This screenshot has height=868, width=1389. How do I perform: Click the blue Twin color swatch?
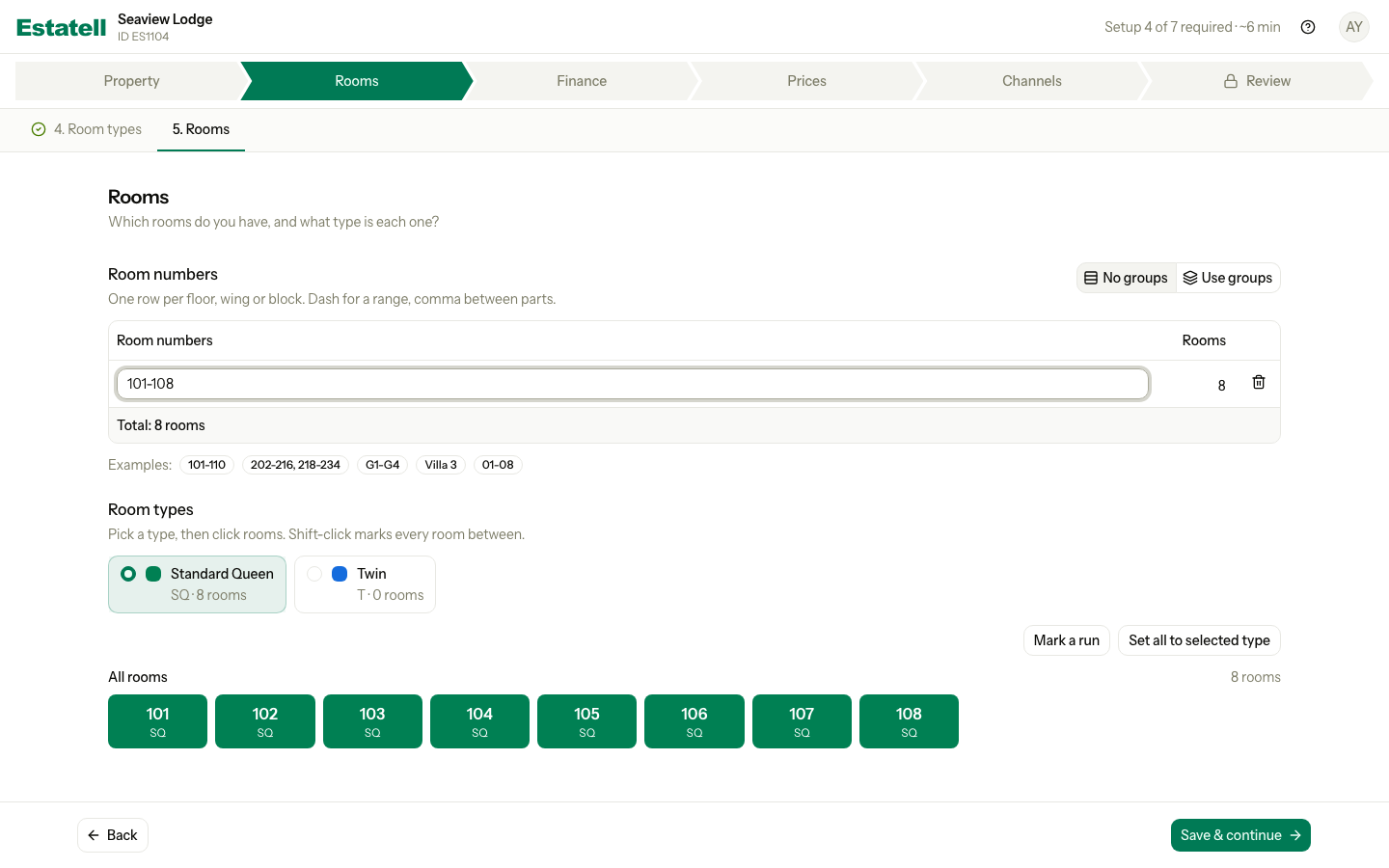tap(340, 574)
